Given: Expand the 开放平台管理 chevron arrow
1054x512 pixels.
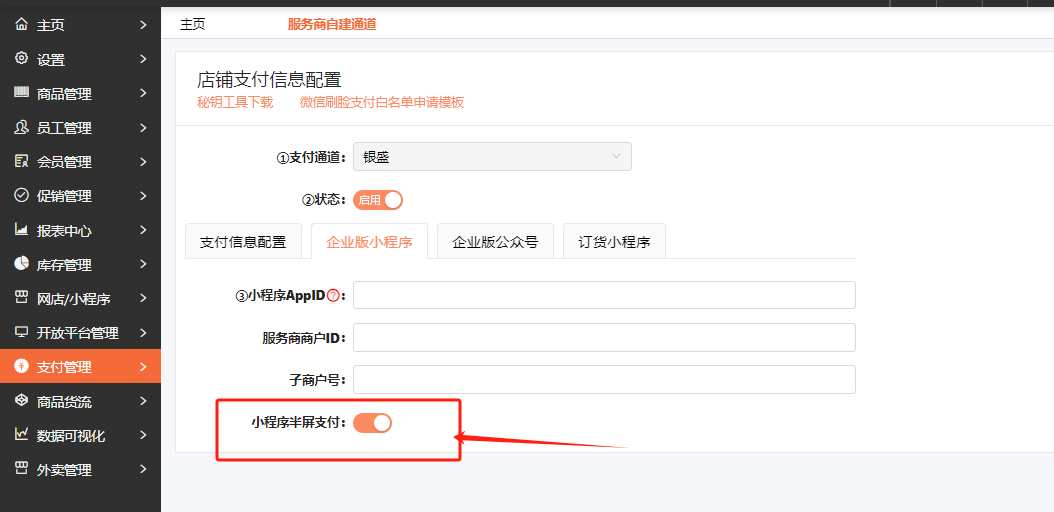Looking at the screenshot, I should click(x=143, y=333).
